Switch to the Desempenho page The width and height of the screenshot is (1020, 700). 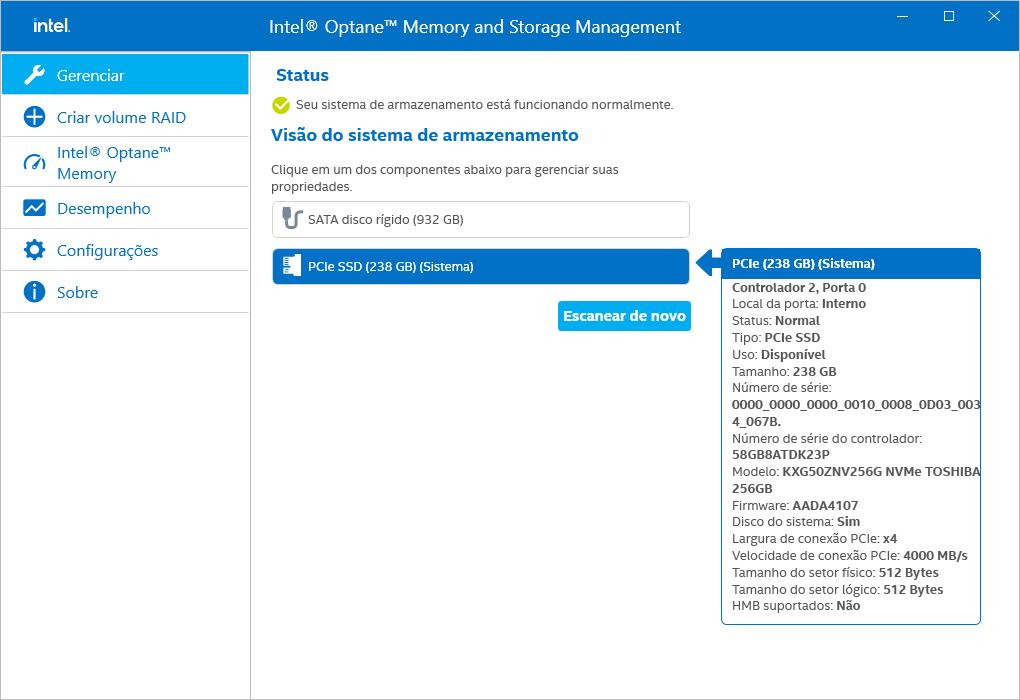tap(126, 208)
